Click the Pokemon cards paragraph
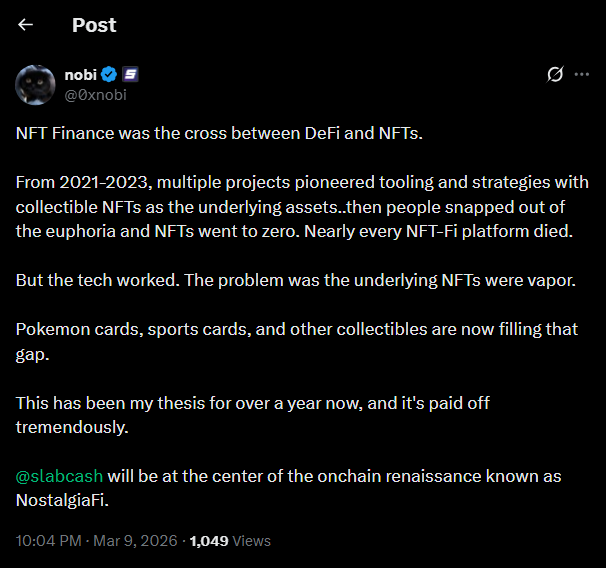Viewport: 606px width, 568px height. tap(296, 329)
